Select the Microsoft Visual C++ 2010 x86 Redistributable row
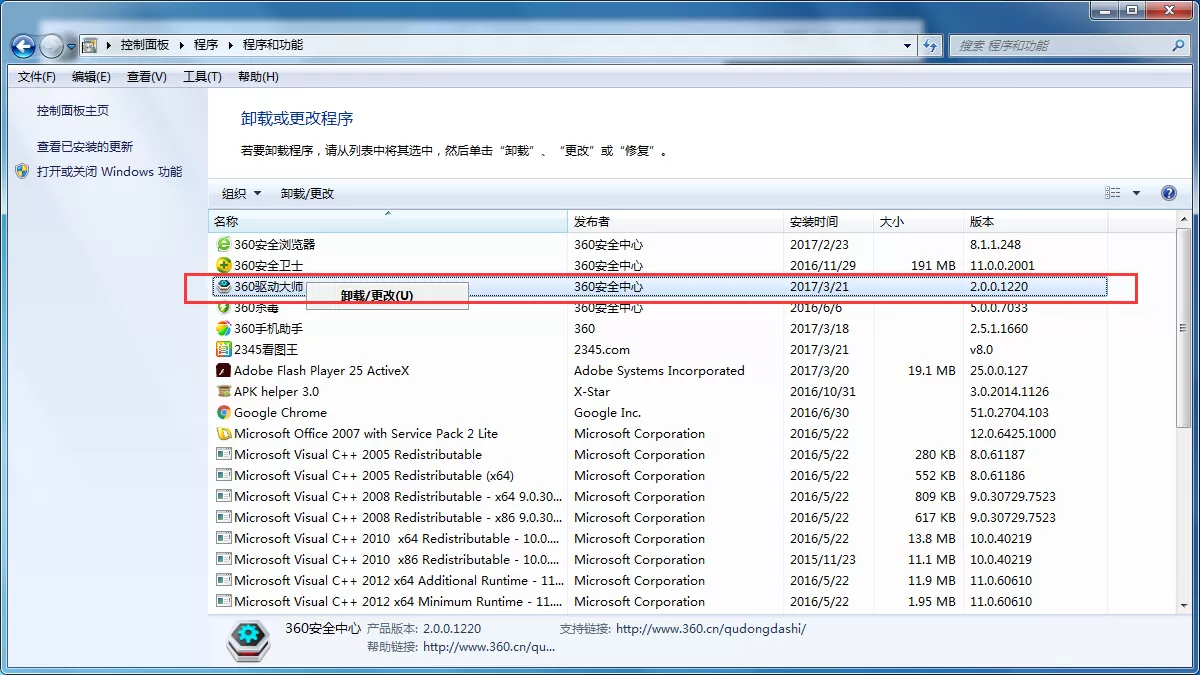Image resolution: width=1200 pixels, height=675 pixels. pos(660,559)
